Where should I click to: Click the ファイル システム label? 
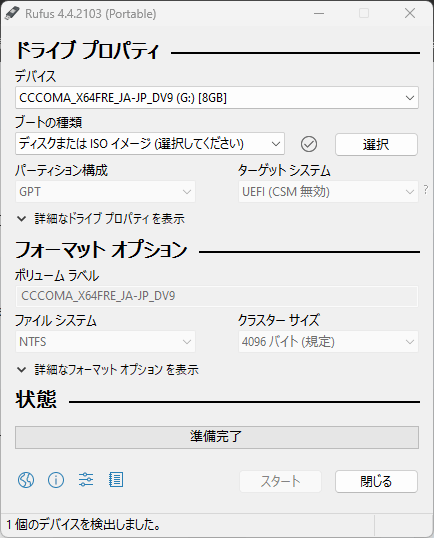tap(56, 320)
